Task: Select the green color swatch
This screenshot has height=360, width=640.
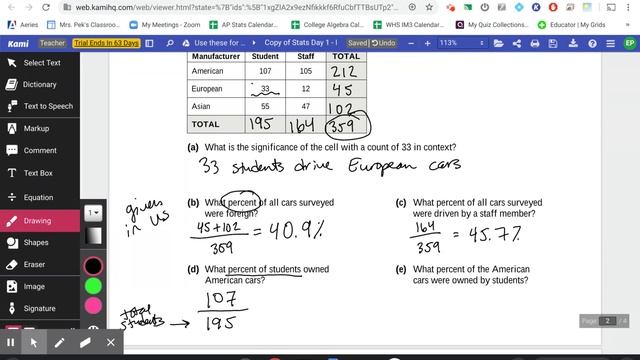Action: point(93,286)
